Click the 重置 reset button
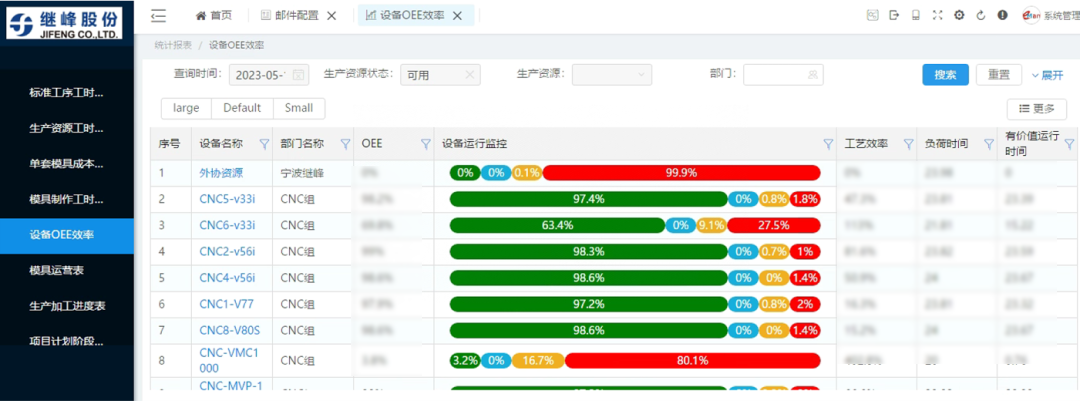 pos(999,74)
